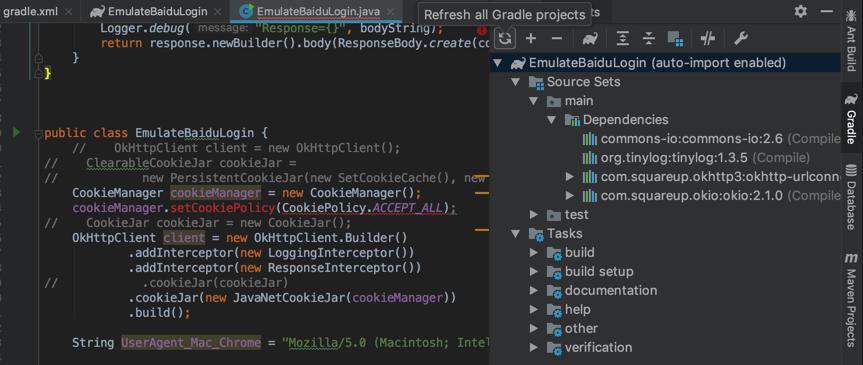Viewport: 863px width, 365px height.
Task: Detach Gradle project using minus icon
Action: (x=557, y=39)
